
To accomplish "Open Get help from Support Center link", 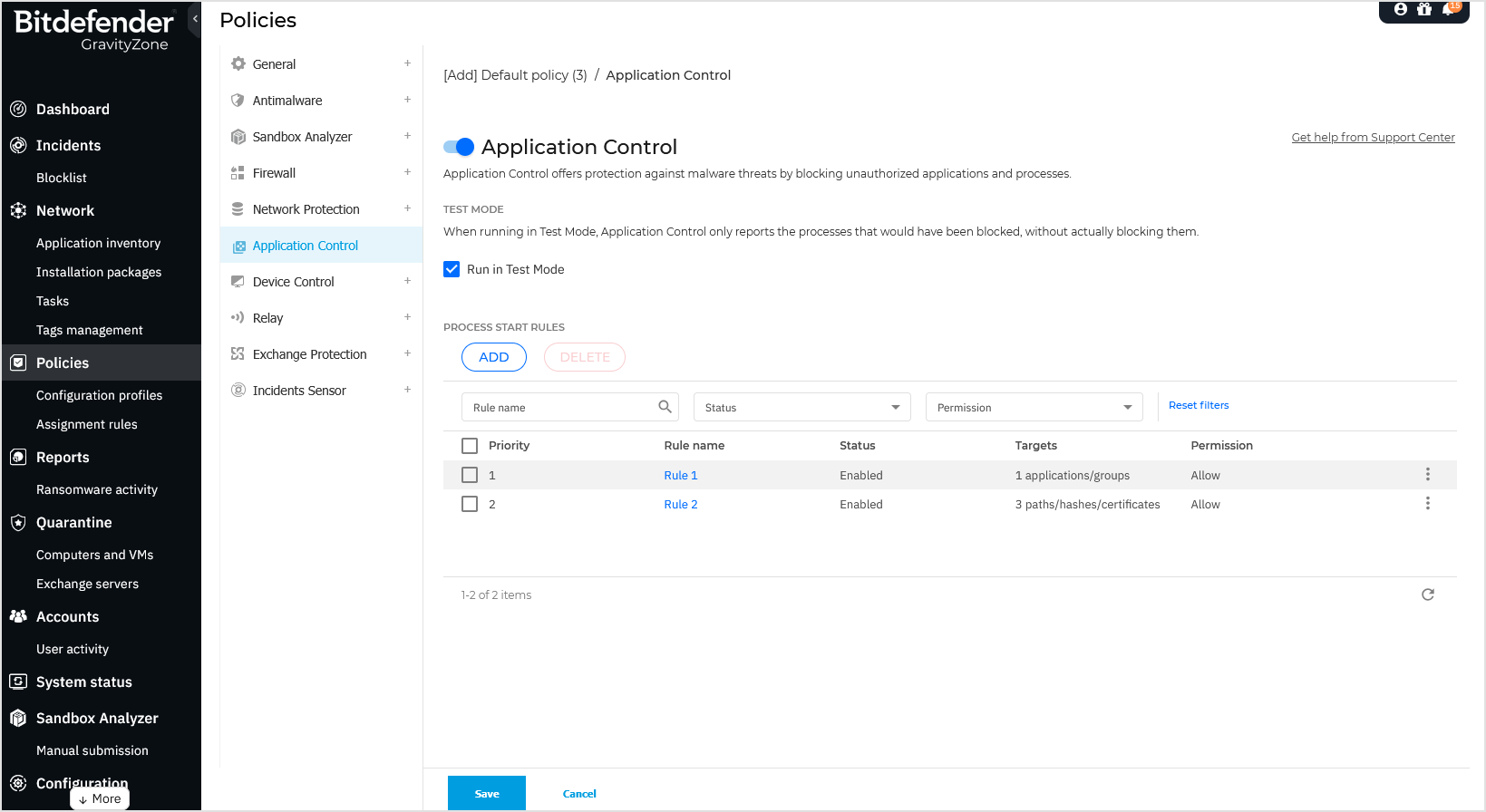I will pyautogui.click(x=1373, y=138).
